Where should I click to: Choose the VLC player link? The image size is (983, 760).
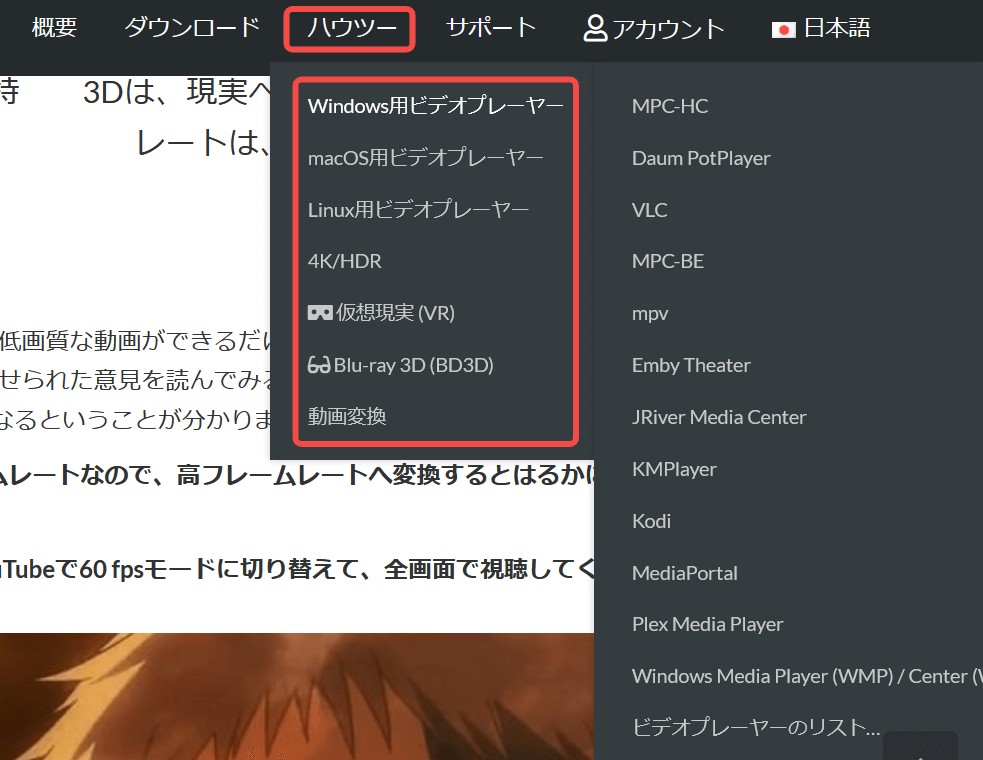tap(649, 209)
